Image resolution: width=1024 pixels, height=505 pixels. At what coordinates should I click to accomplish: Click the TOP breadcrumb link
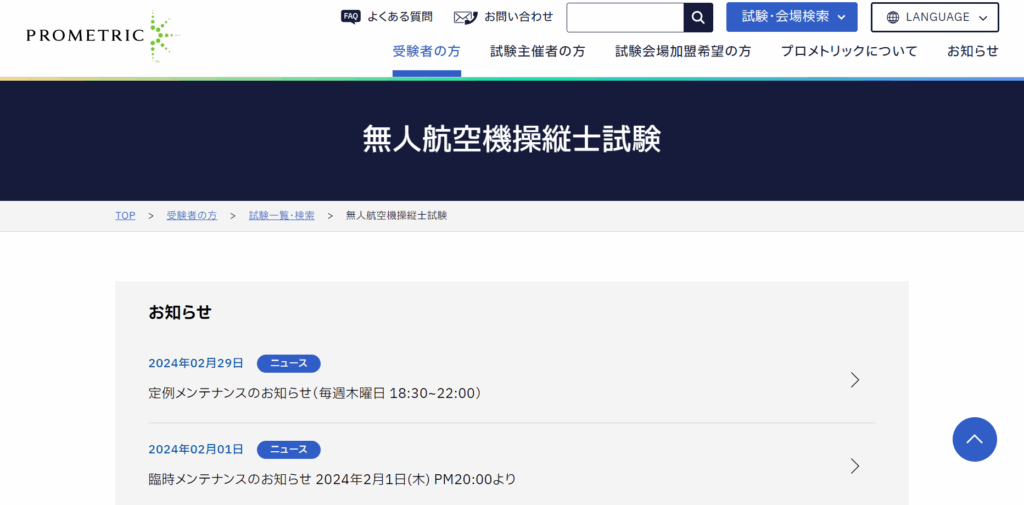[125, 216]
